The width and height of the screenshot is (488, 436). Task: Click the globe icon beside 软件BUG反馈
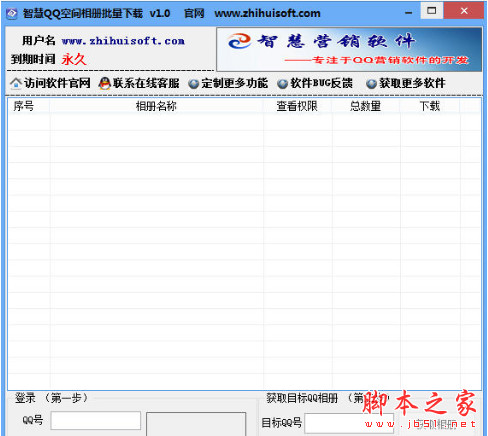[282, 83]
